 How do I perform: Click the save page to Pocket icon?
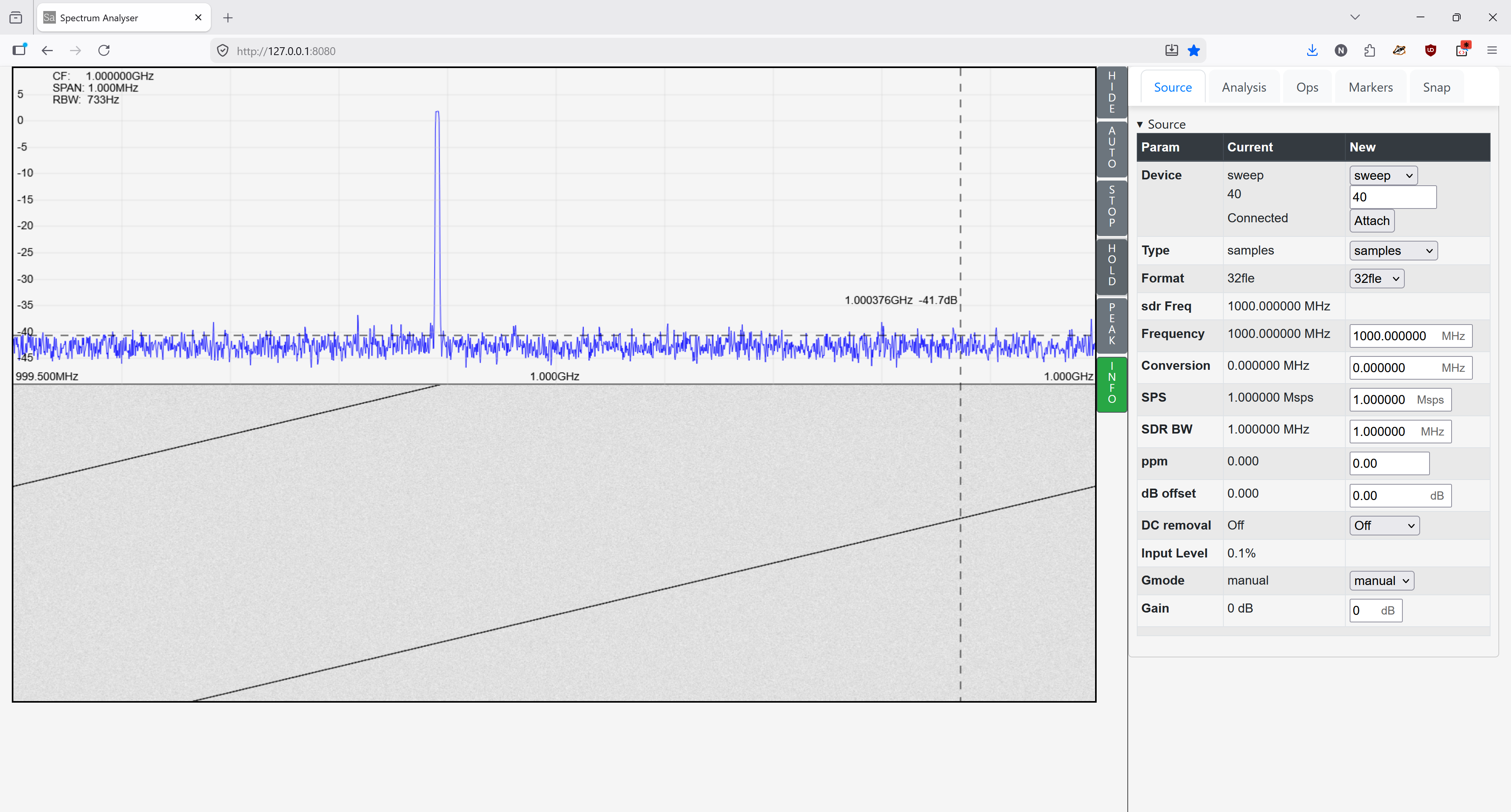tap(1171, 50)
